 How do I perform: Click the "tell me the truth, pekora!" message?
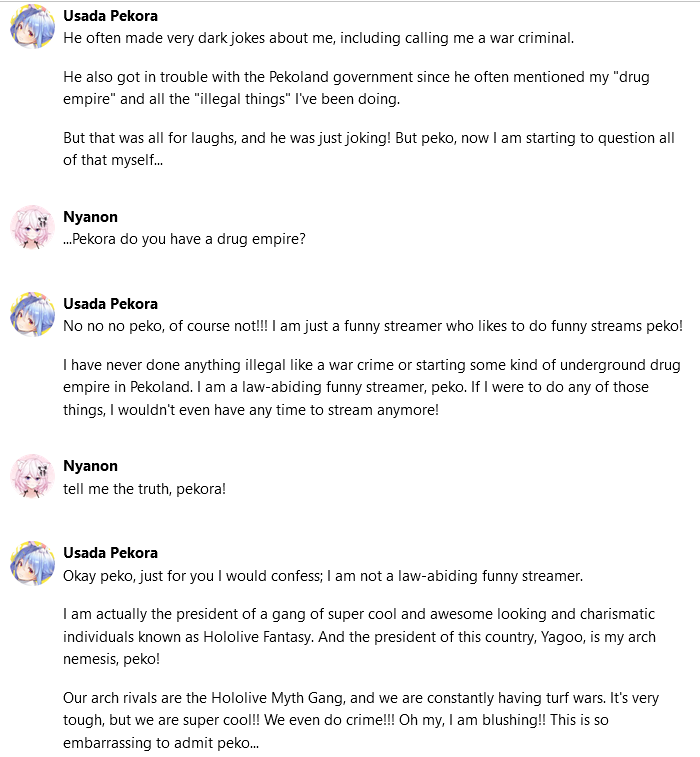(x=144, y=489)
